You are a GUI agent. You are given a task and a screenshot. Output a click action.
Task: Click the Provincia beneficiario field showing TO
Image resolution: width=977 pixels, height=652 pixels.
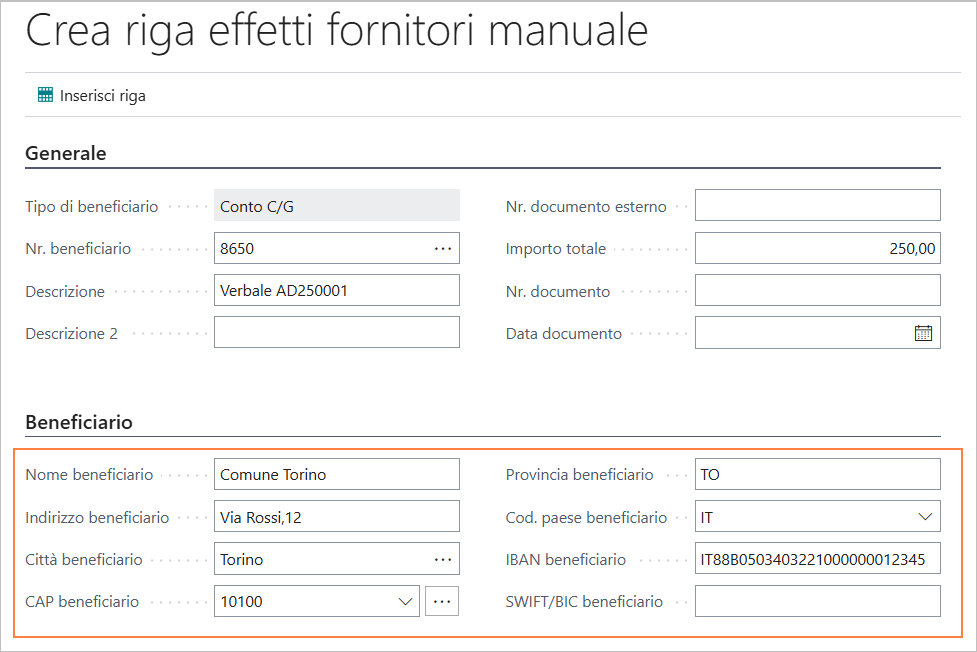817,475
